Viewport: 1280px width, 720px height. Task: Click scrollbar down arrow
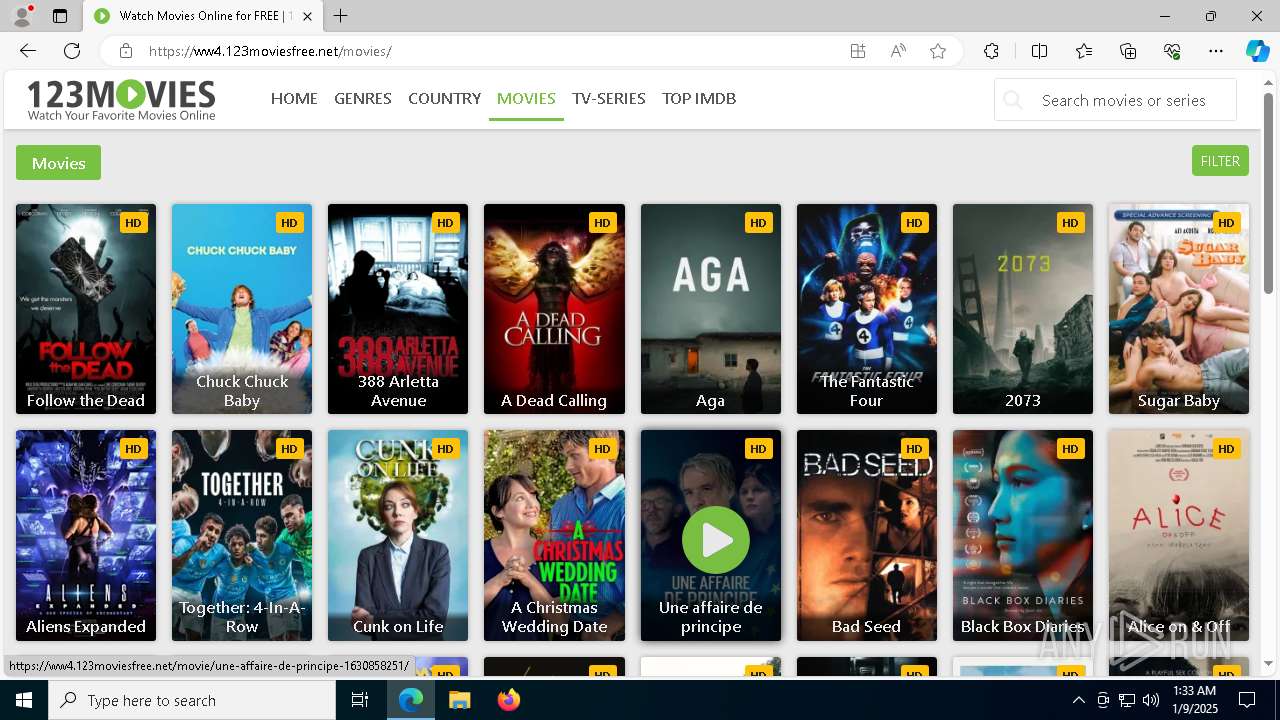1269,664
